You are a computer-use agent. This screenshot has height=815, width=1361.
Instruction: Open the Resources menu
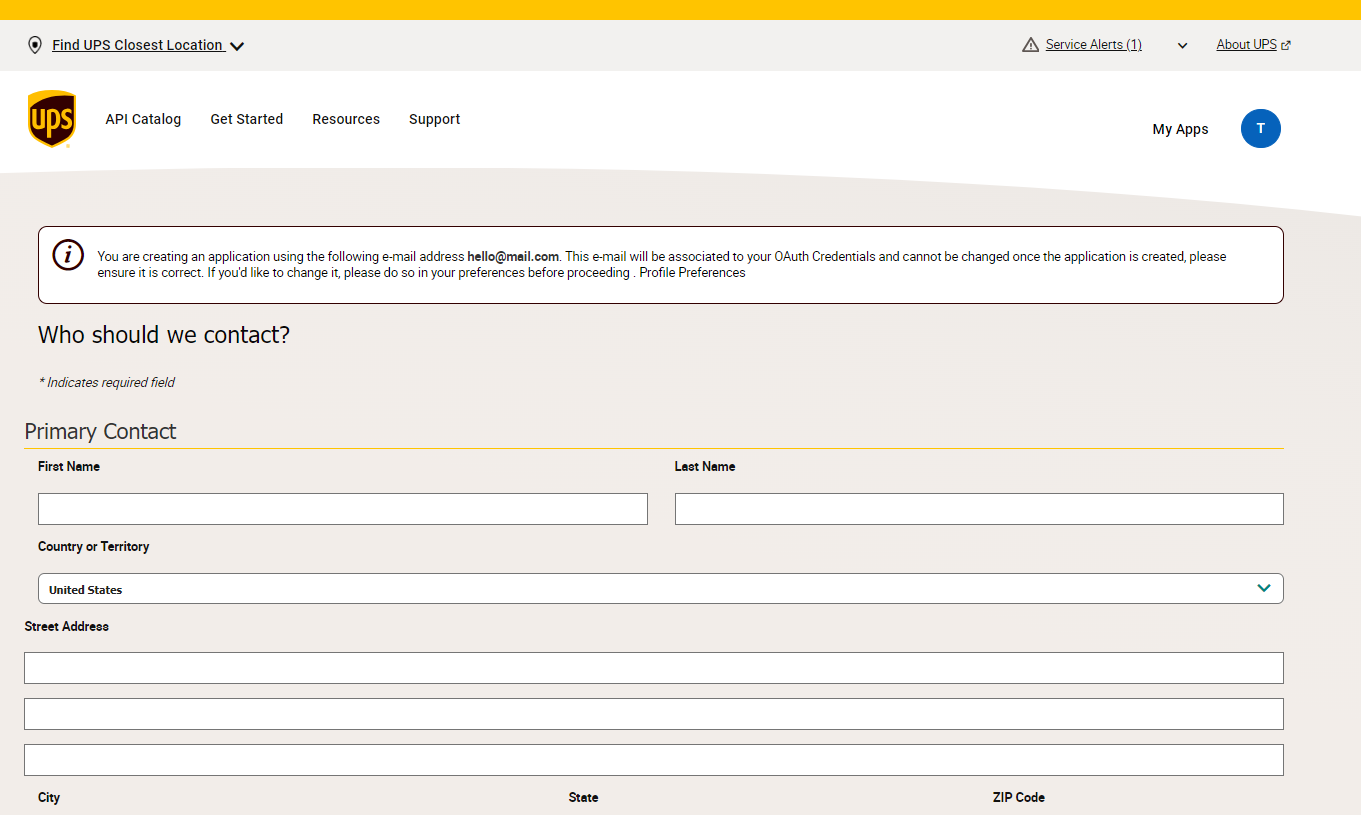tap(345, 119)
